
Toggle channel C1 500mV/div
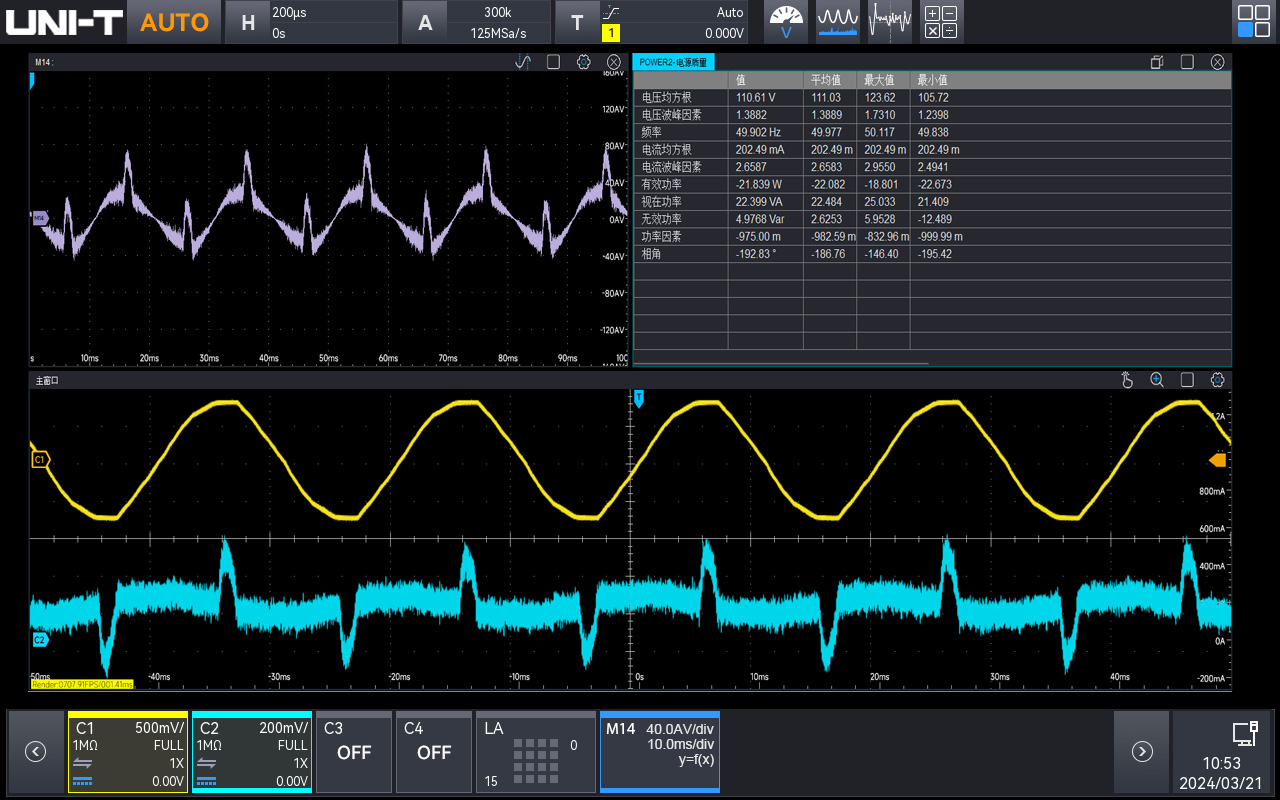point(127,752)
